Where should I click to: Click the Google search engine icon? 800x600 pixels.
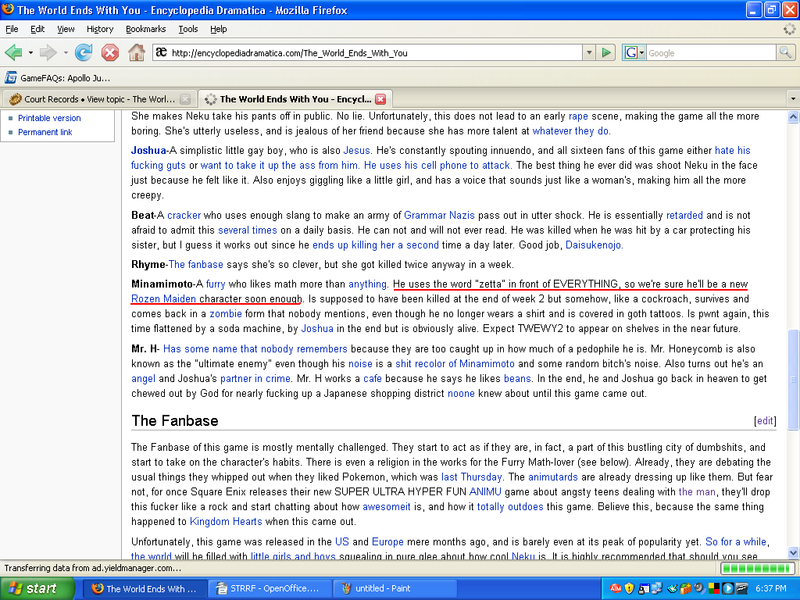point(631,53)
